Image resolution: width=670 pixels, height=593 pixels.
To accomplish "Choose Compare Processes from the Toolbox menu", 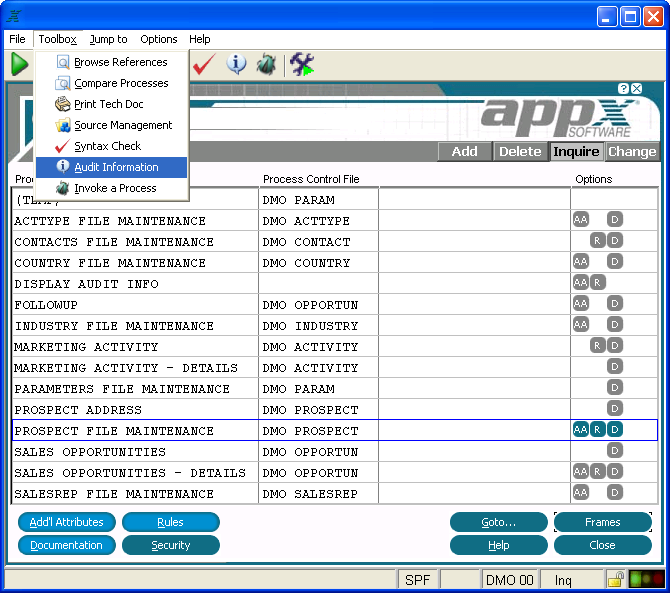I will [x=112, y=83].
